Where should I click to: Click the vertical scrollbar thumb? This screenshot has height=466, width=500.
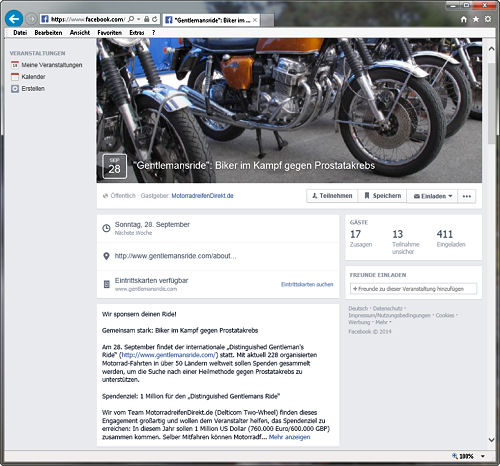click(491, 103)
